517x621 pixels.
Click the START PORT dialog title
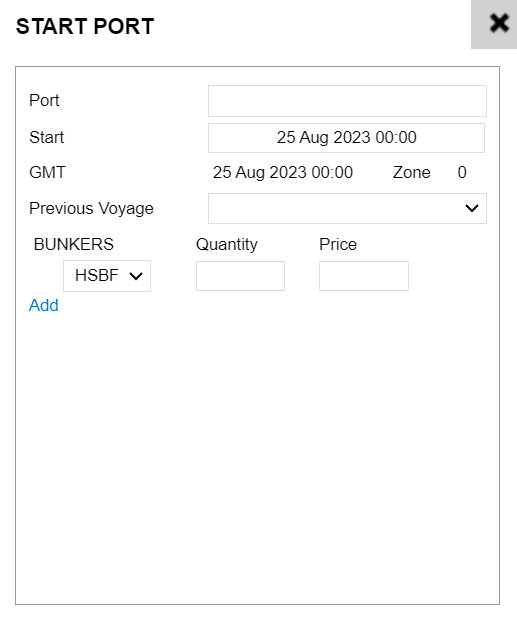tap(85, 27)
